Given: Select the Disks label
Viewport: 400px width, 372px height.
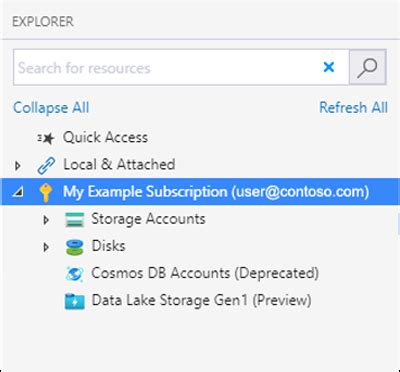Looking at the screenshot, I should (108, 246).
